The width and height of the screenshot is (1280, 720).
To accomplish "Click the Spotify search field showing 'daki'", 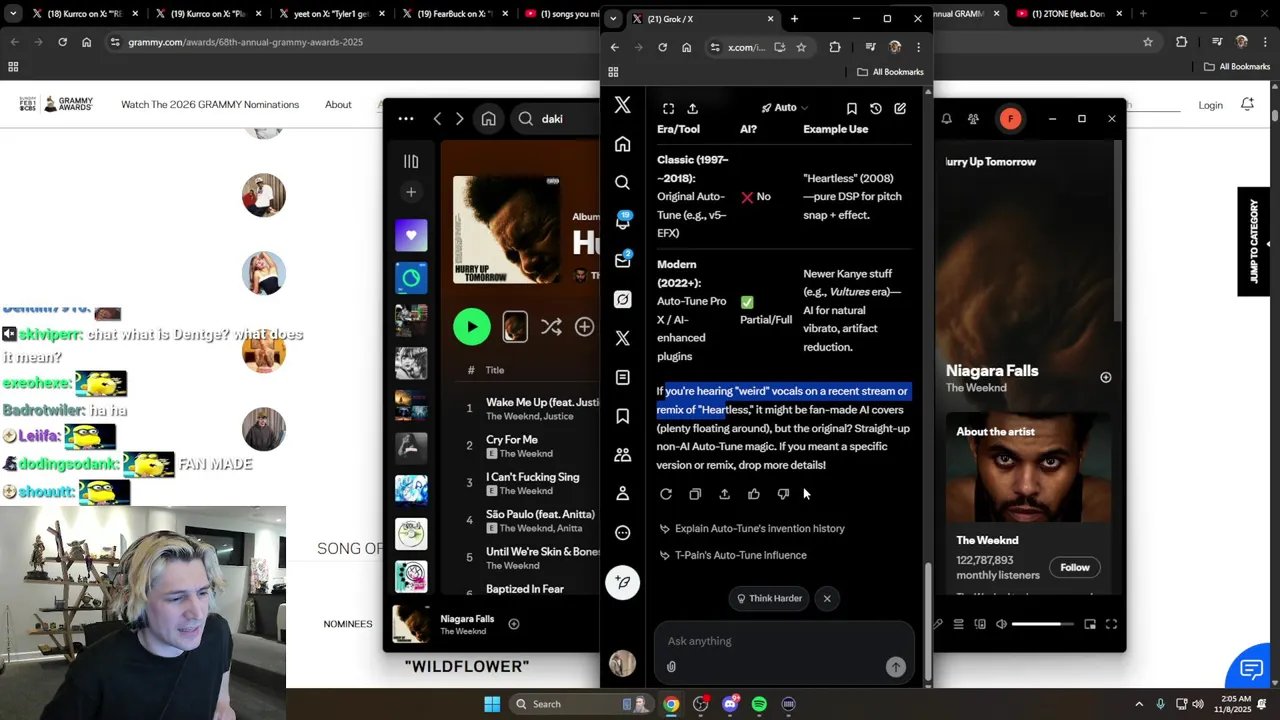I will tap(556, 119).
